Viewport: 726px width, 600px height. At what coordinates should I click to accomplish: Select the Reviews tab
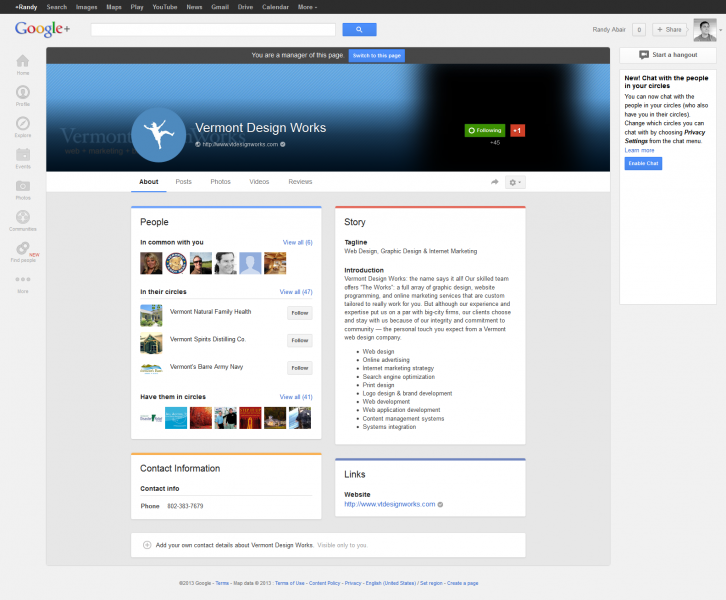pyautogui.click(x=300, y=182)
